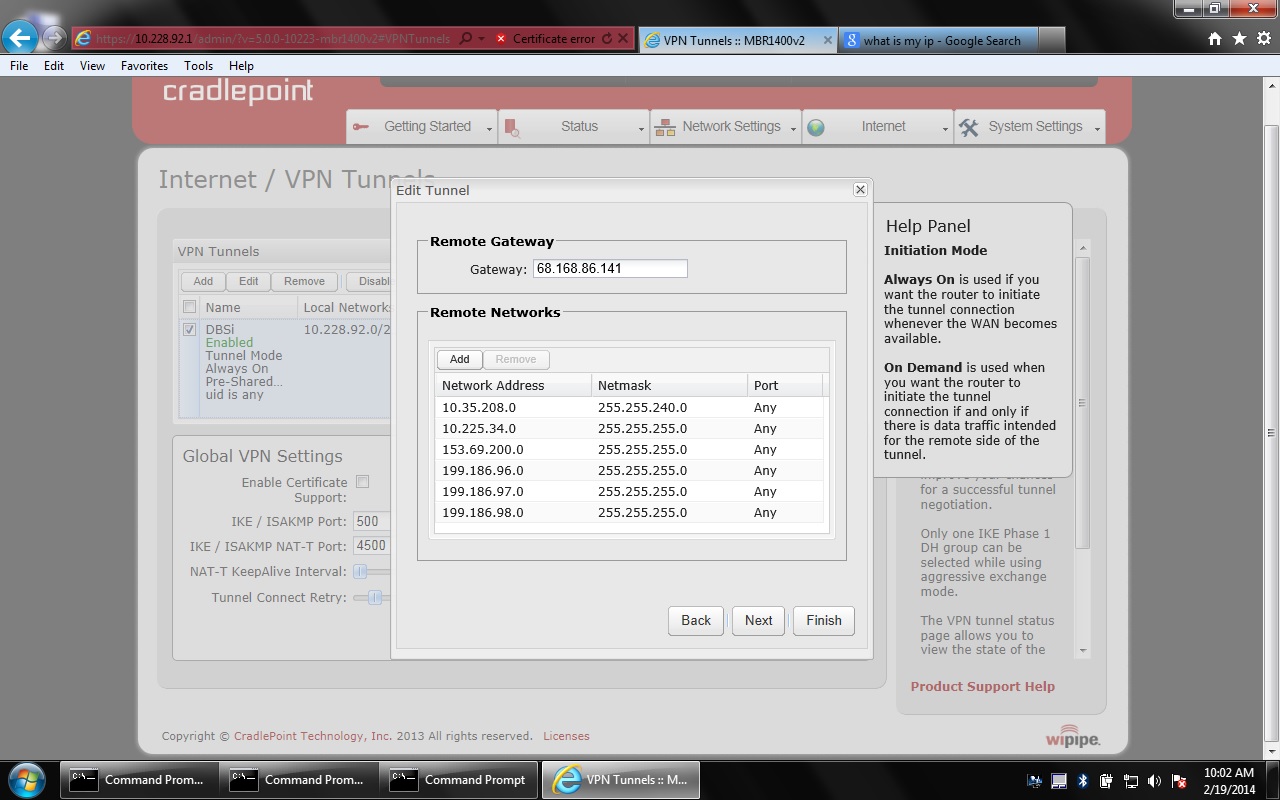Open the Licenses link in footer
This screenshot has width=1280, height=800.
coord(566,736)
